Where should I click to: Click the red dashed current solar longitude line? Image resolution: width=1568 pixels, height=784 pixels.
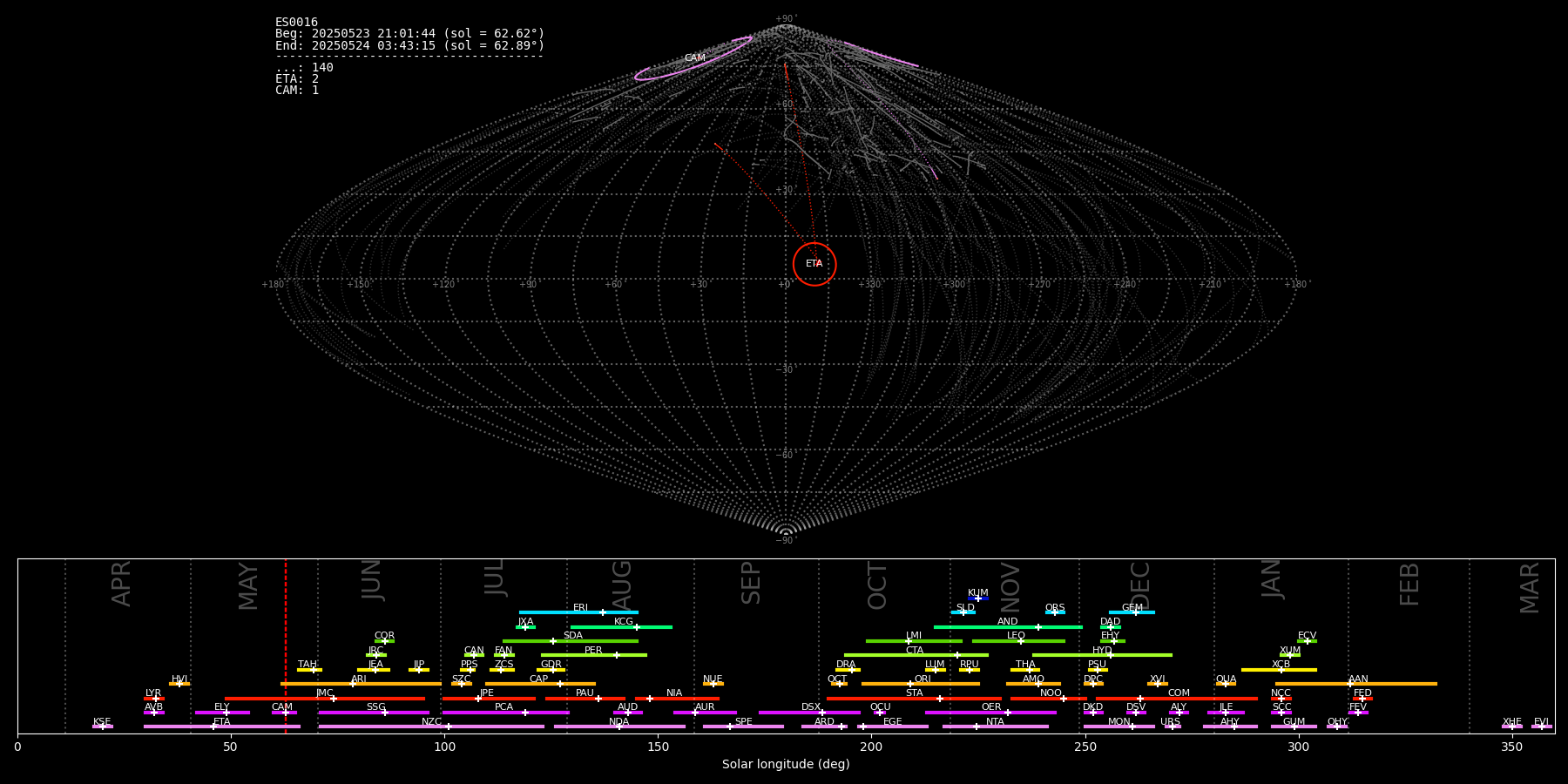pyautogui.click(x=286, y=646)
